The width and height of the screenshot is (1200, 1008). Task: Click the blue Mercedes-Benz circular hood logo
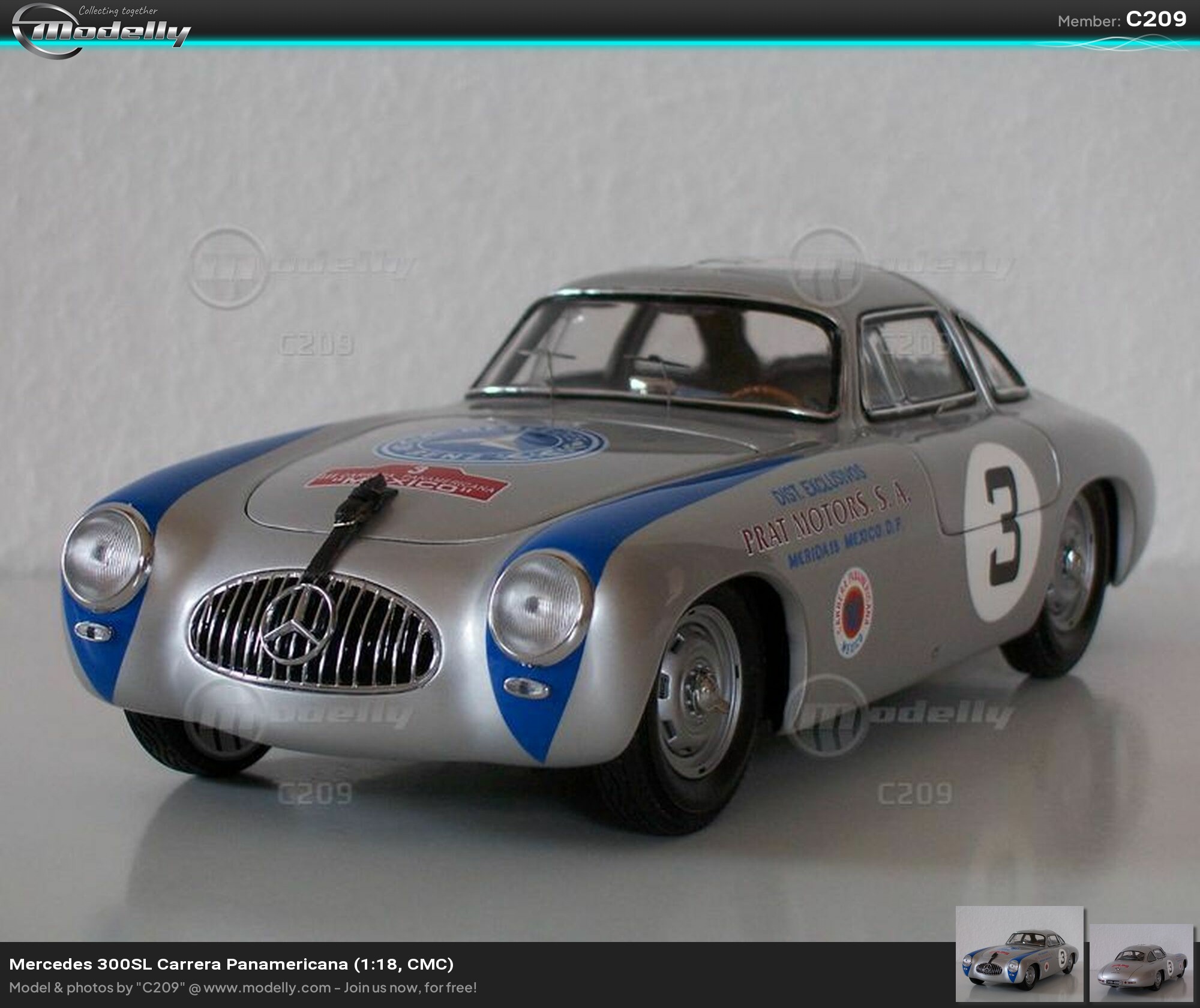[x=492, y=445]
